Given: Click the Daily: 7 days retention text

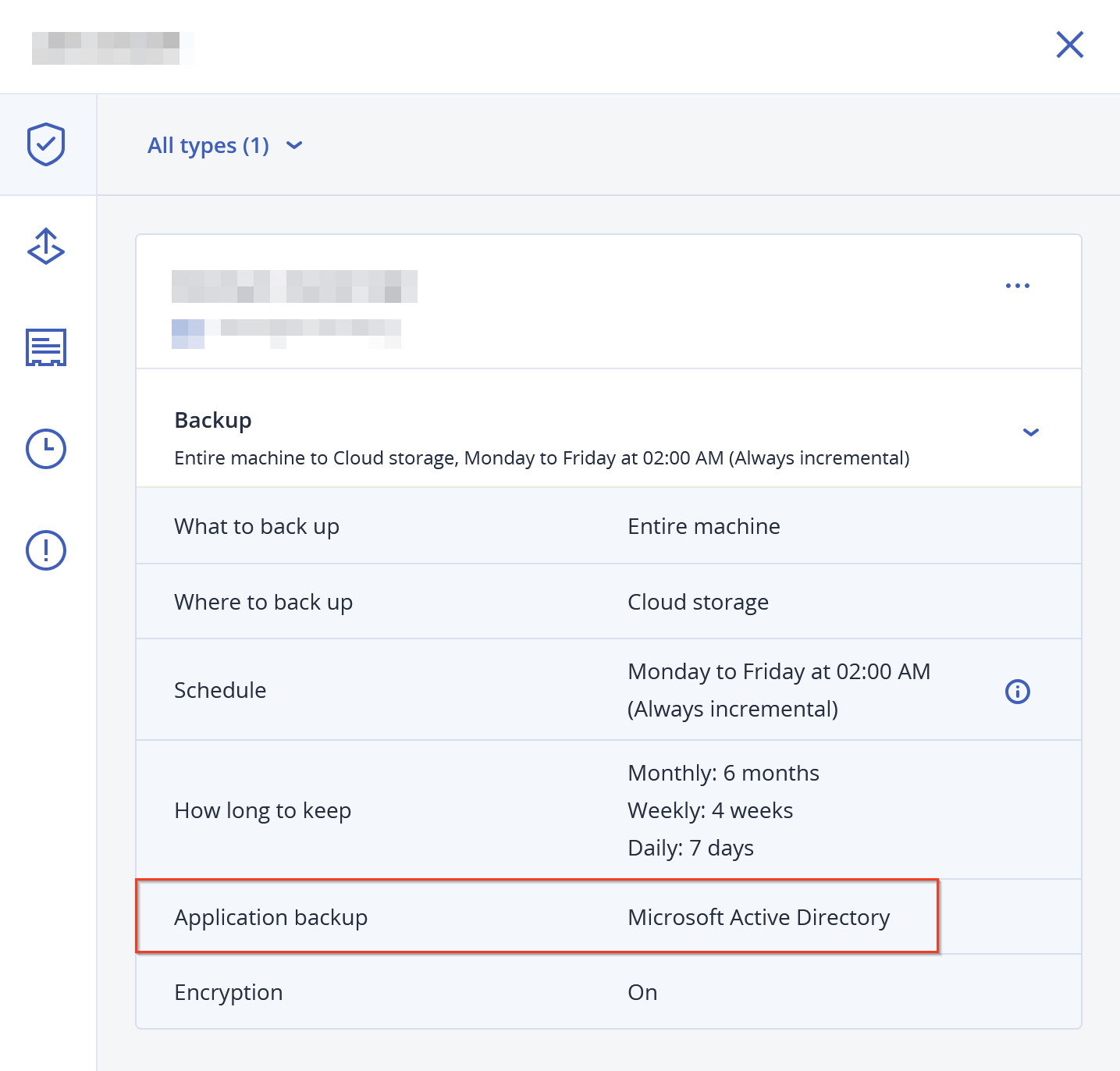Looking at the screenshot, I should (691, 848).
